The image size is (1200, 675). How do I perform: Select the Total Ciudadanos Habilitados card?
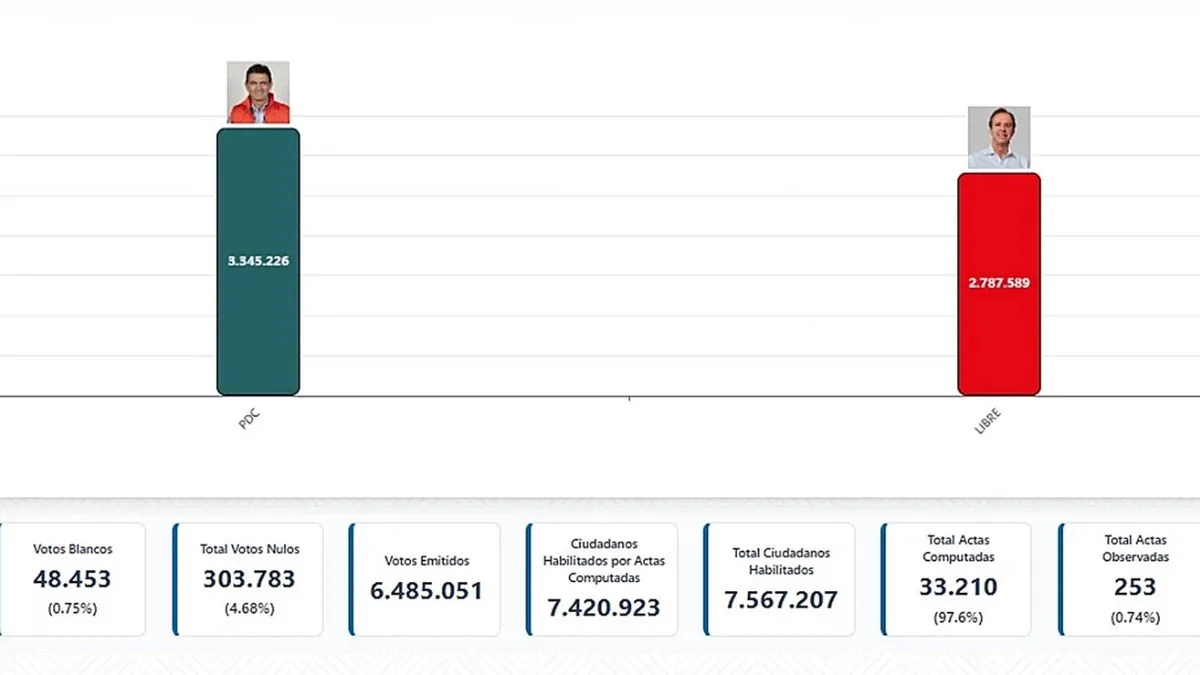tap(778, 579)
